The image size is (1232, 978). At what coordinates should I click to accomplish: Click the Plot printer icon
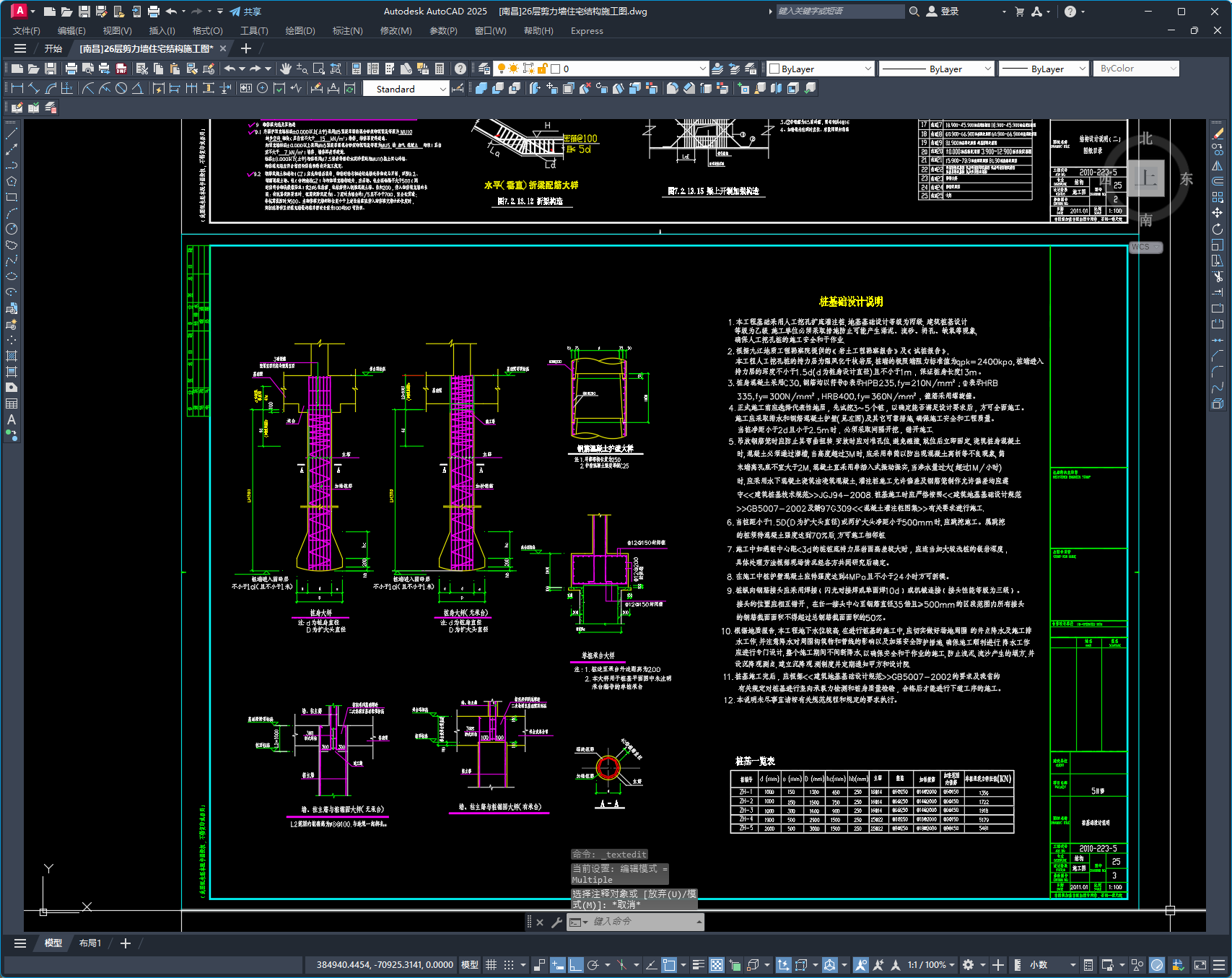(71, 69)
